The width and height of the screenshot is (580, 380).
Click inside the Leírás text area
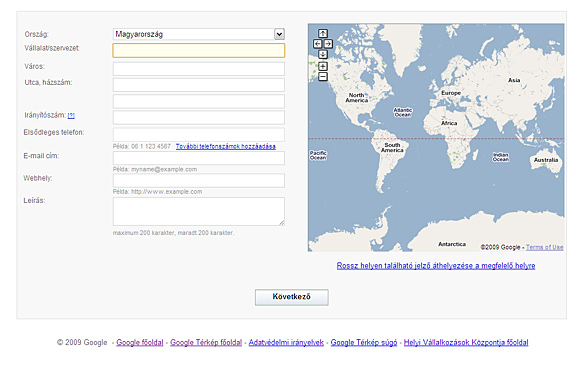(199, 211)
